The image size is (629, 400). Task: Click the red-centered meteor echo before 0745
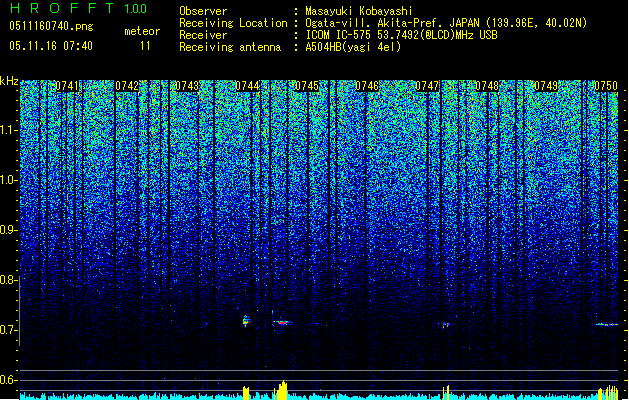[282, 322]
